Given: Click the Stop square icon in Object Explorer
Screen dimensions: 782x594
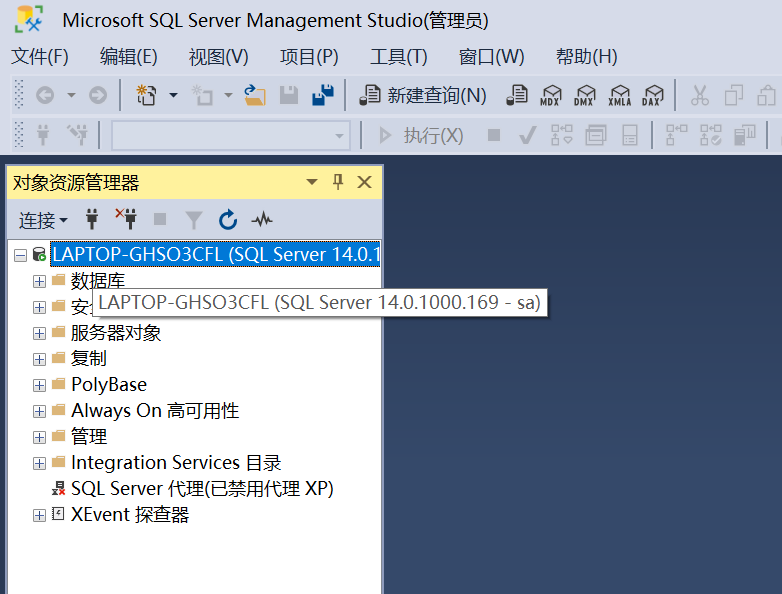Looking at the screenshot, I should click(x=160, y=219).
